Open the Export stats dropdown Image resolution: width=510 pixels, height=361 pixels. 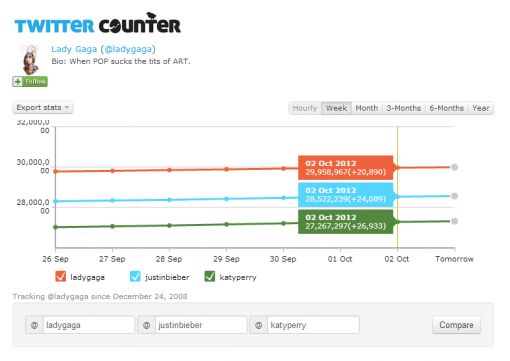[x=43, y=108]
